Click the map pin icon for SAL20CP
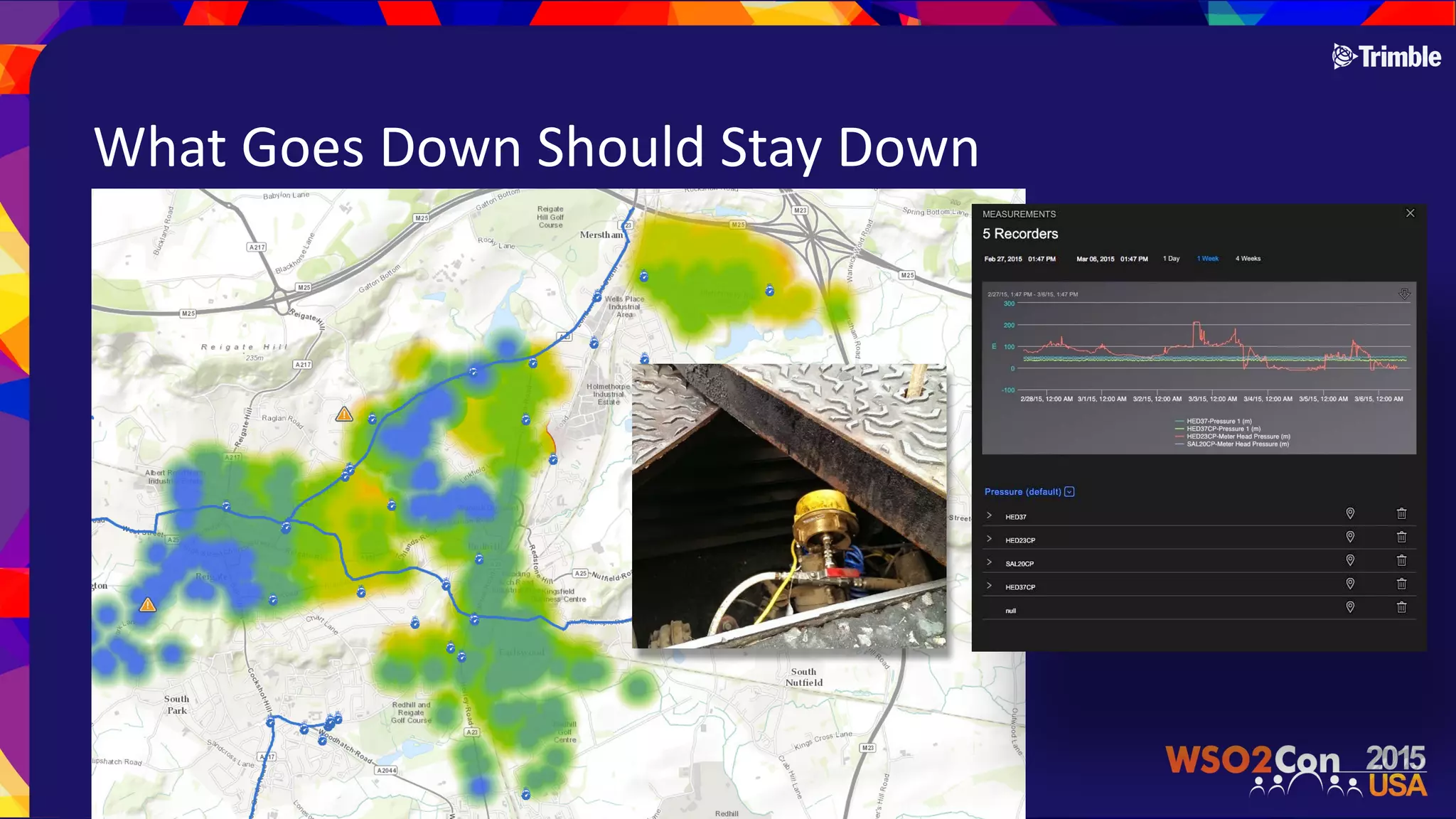The height and width of the screenshot is (819, 1456). tap(1350, 560)
